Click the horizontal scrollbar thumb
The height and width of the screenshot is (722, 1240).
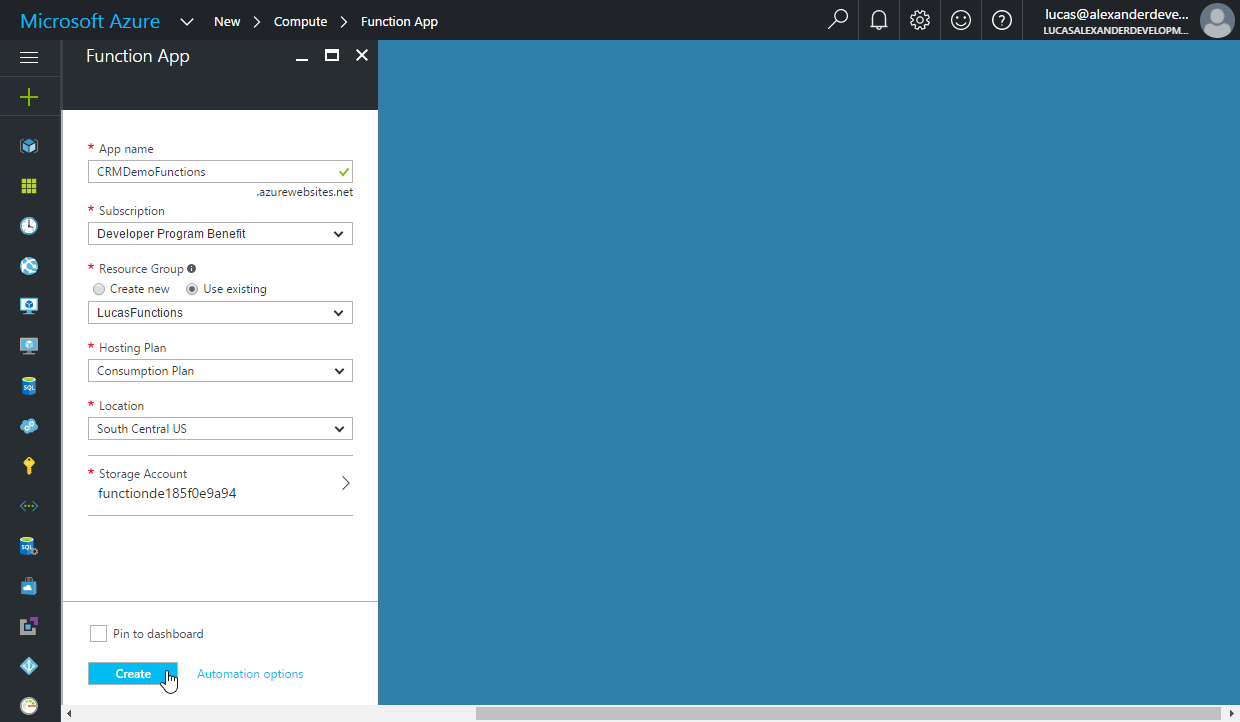tap(848, 714)
